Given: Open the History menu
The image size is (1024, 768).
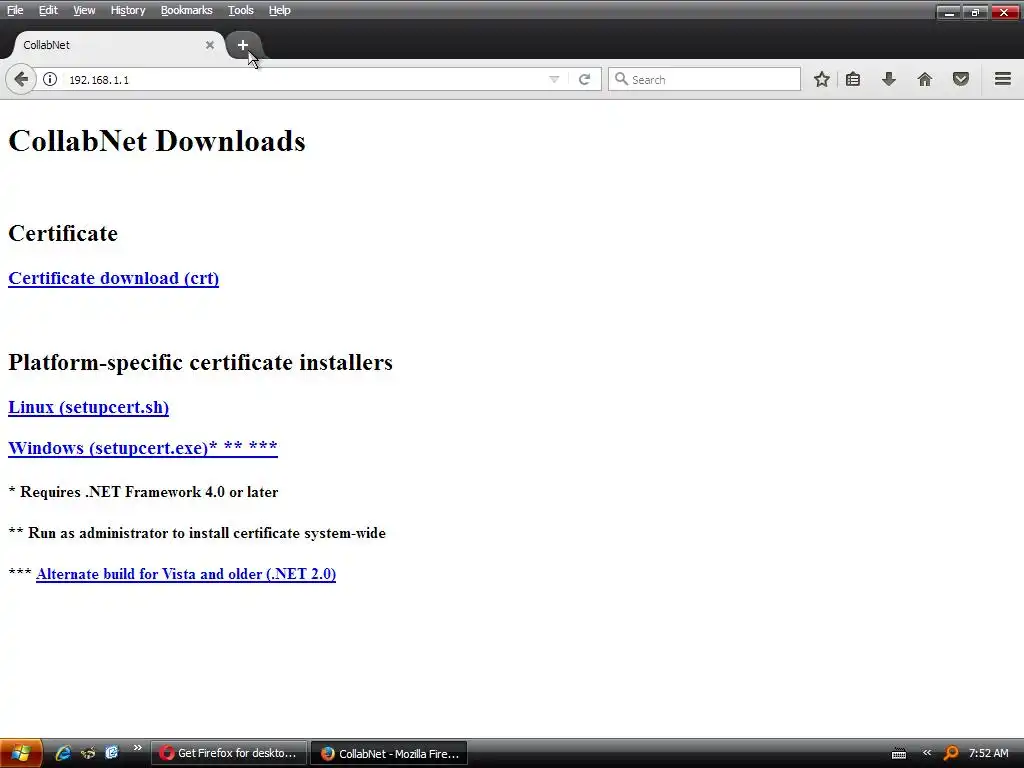Looking at the screenshot, I should coord(127,10).
